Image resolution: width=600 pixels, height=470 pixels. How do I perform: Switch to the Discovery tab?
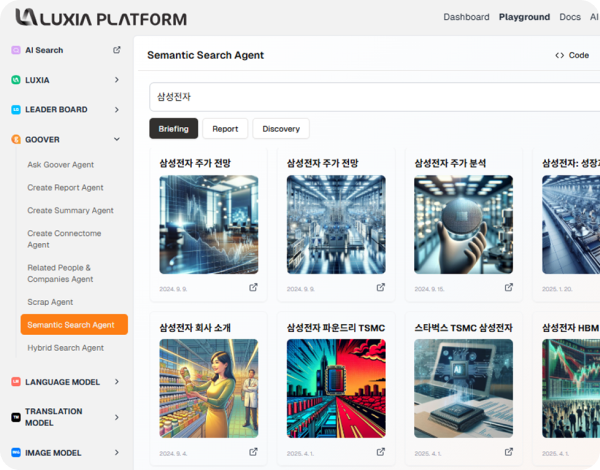[x=281, y=129]
